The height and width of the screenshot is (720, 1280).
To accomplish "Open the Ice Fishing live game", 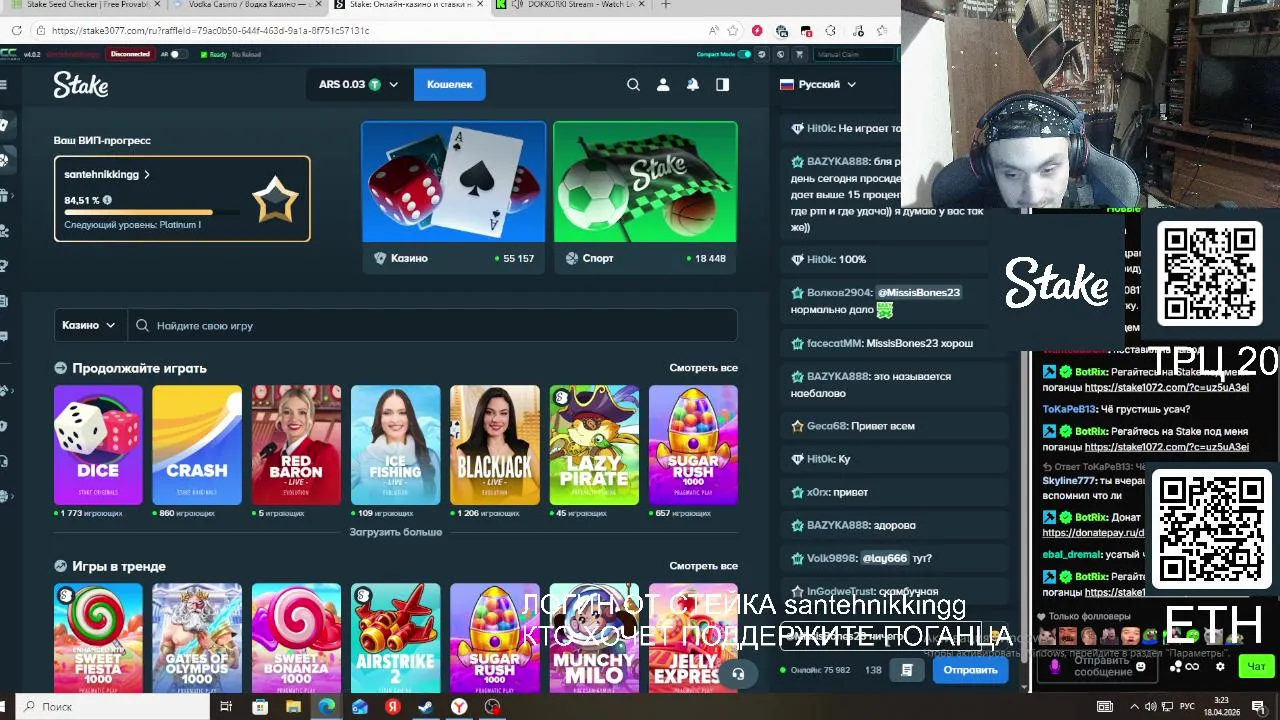I will coord(395,445).
